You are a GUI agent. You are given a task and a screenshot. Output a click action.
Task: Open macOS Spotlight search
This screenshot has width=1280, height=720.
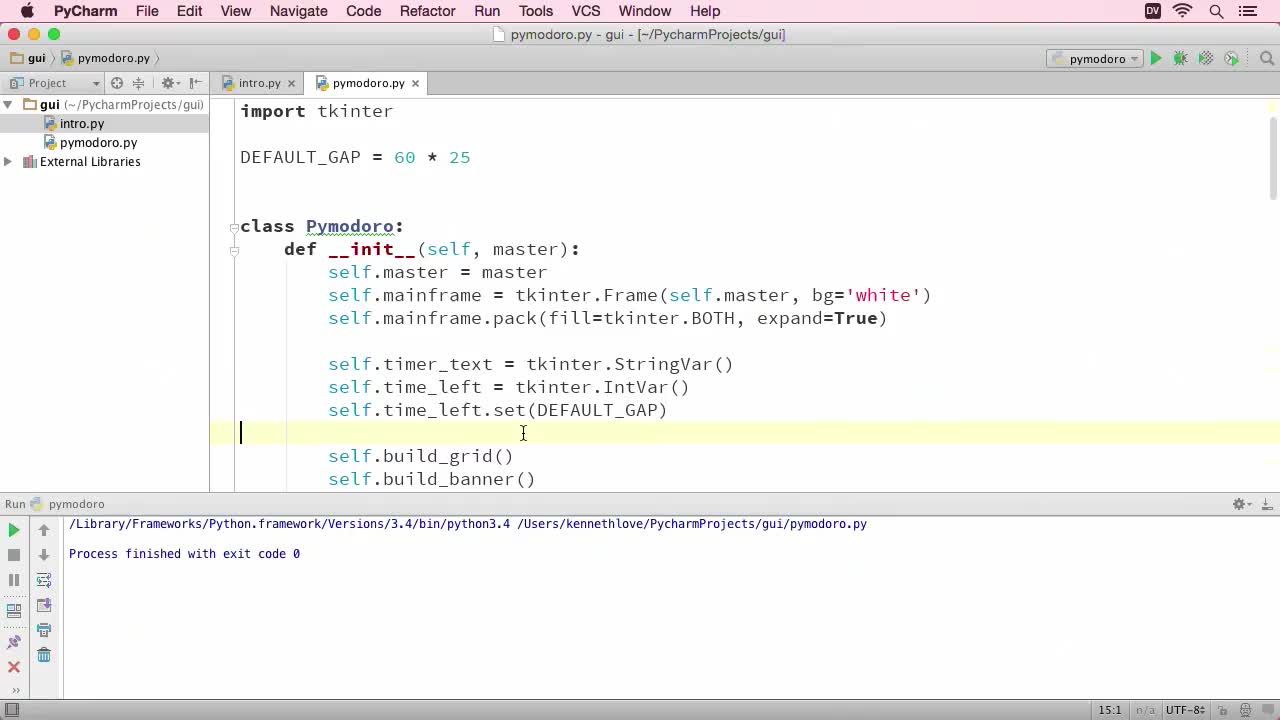point(1217,11)
